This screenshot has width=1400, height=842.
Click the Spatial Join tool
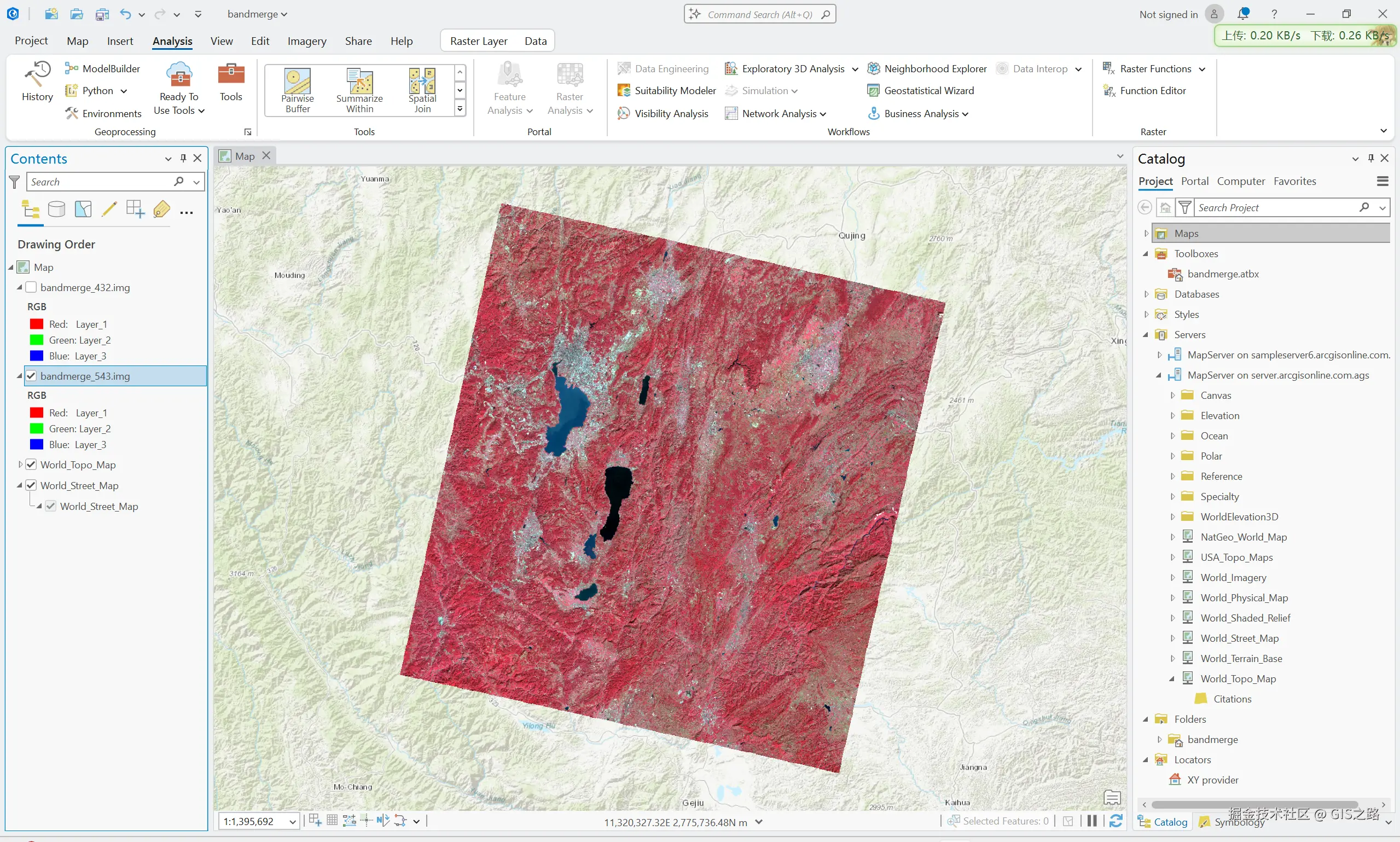(x=422, y=90)
